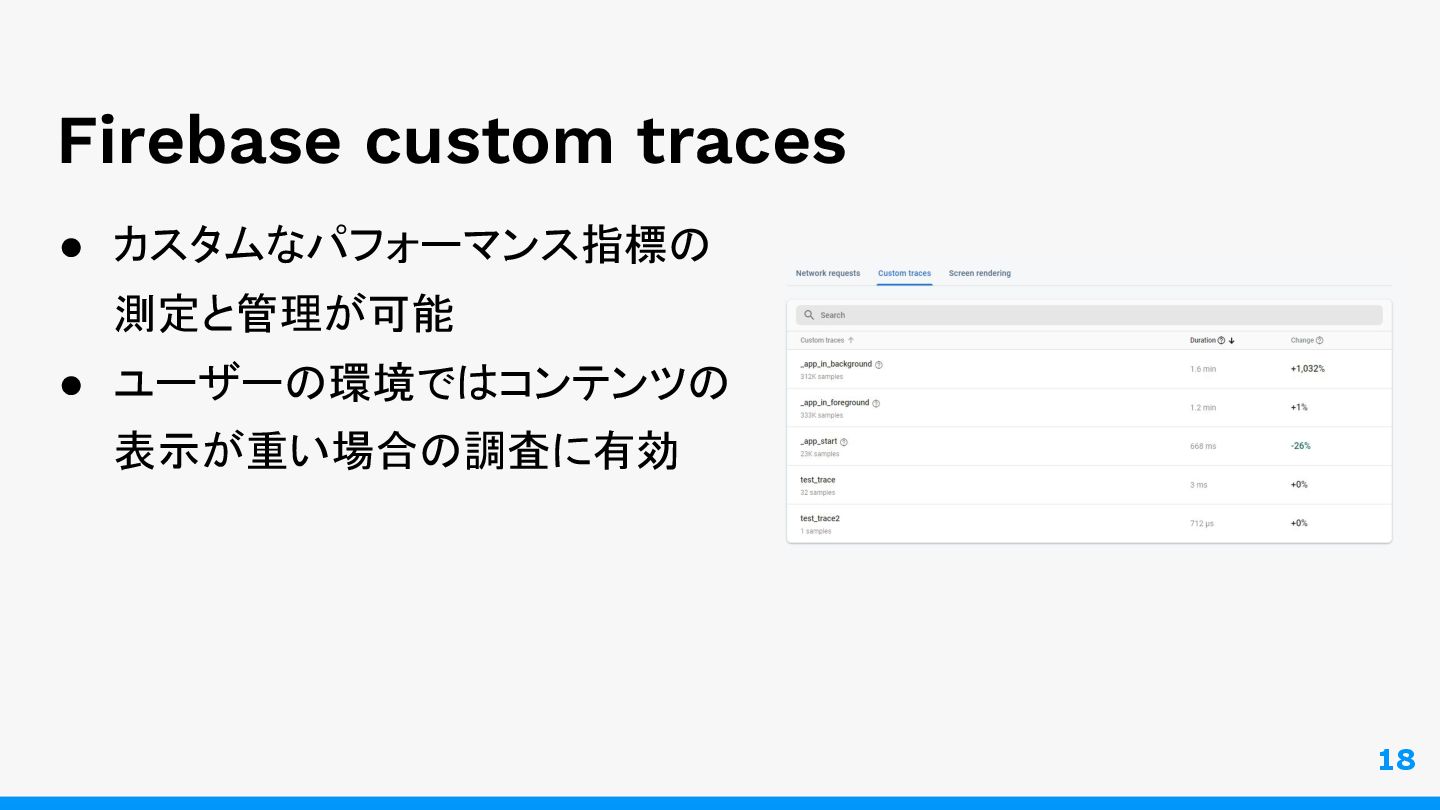Click the 1.2 min duration value
The width and height of the screenshot is (1440, 810).
(1203, 408)
